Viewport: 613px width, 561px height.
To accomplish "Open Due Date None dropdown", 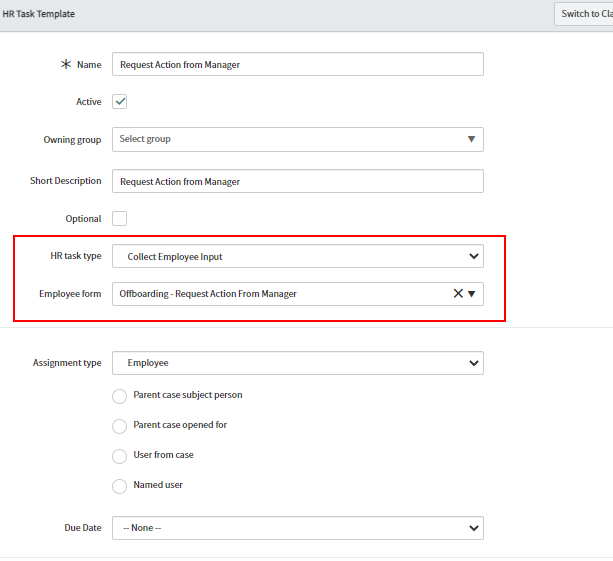I will click(x=298, y=528).
